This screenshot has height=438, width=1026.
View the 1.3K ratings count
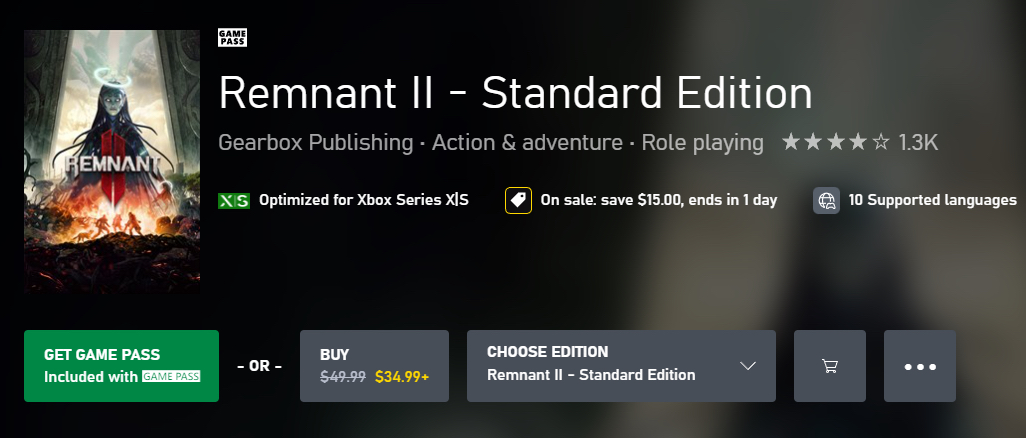[x=918, y=143]
